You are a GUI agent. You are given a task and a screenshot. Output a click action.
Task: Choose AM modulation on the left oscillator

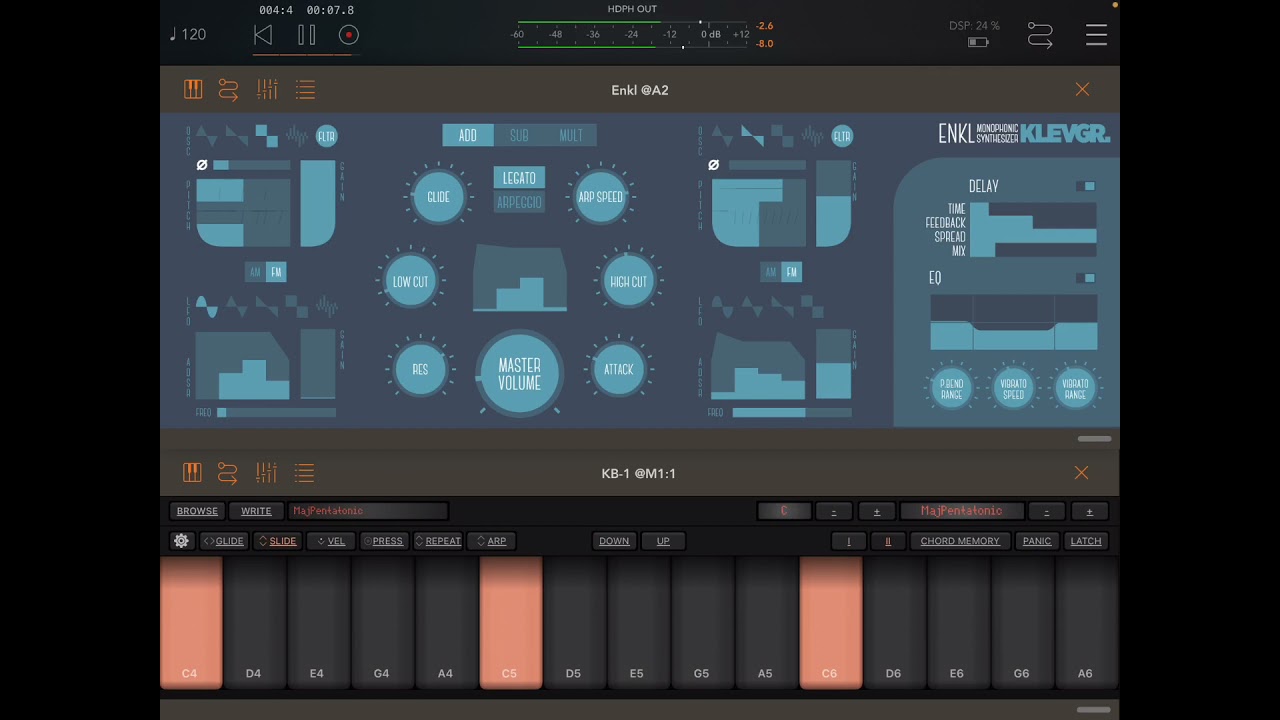pos(255,272)
